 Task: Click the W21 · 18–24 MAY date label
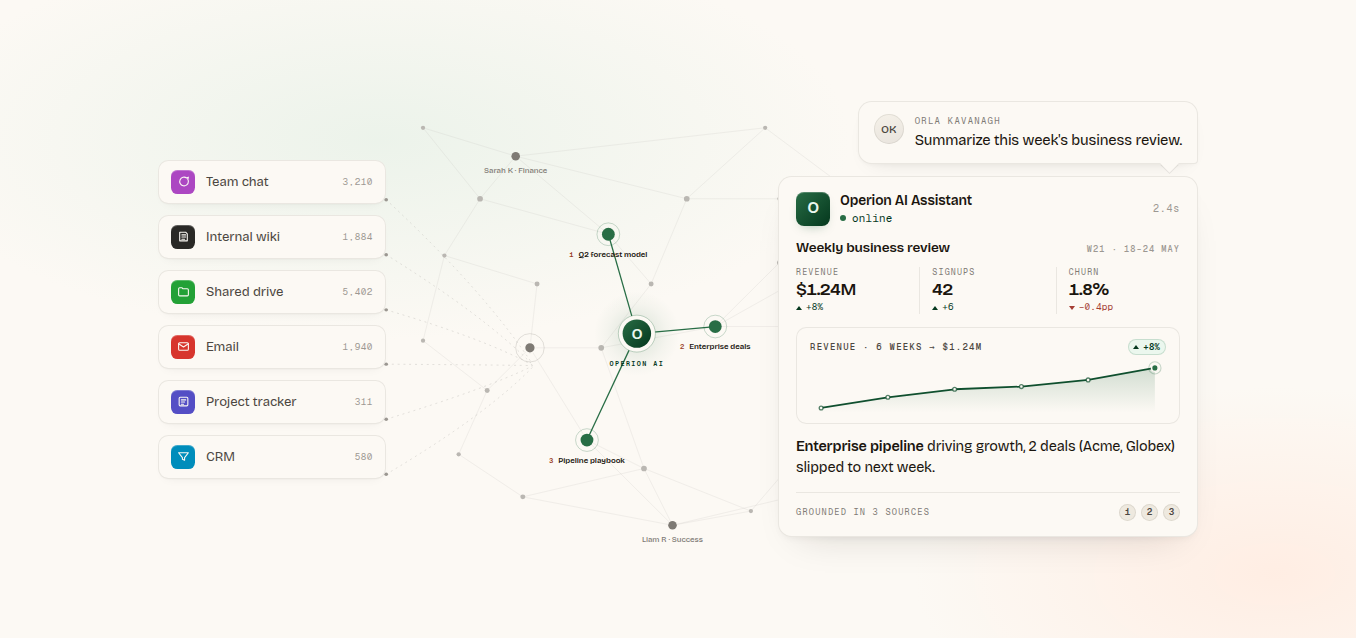point(1133,249)
